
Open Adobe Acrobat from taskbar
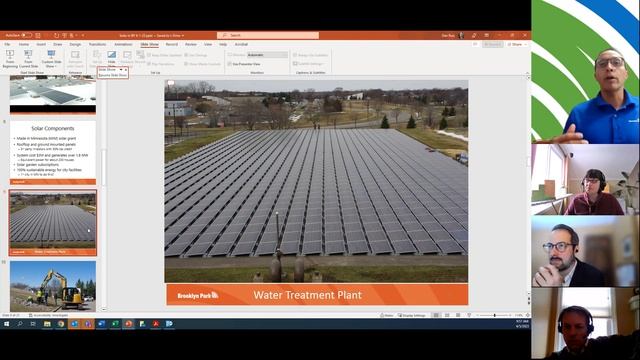point(156,324)
